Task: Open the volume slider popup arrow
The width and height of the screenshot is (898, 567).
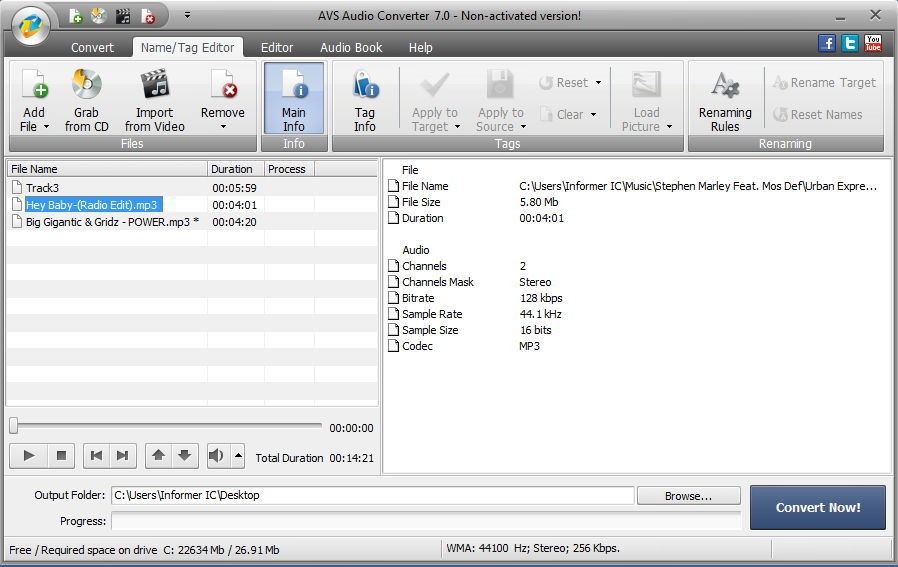Action: (x=238, y=456)
